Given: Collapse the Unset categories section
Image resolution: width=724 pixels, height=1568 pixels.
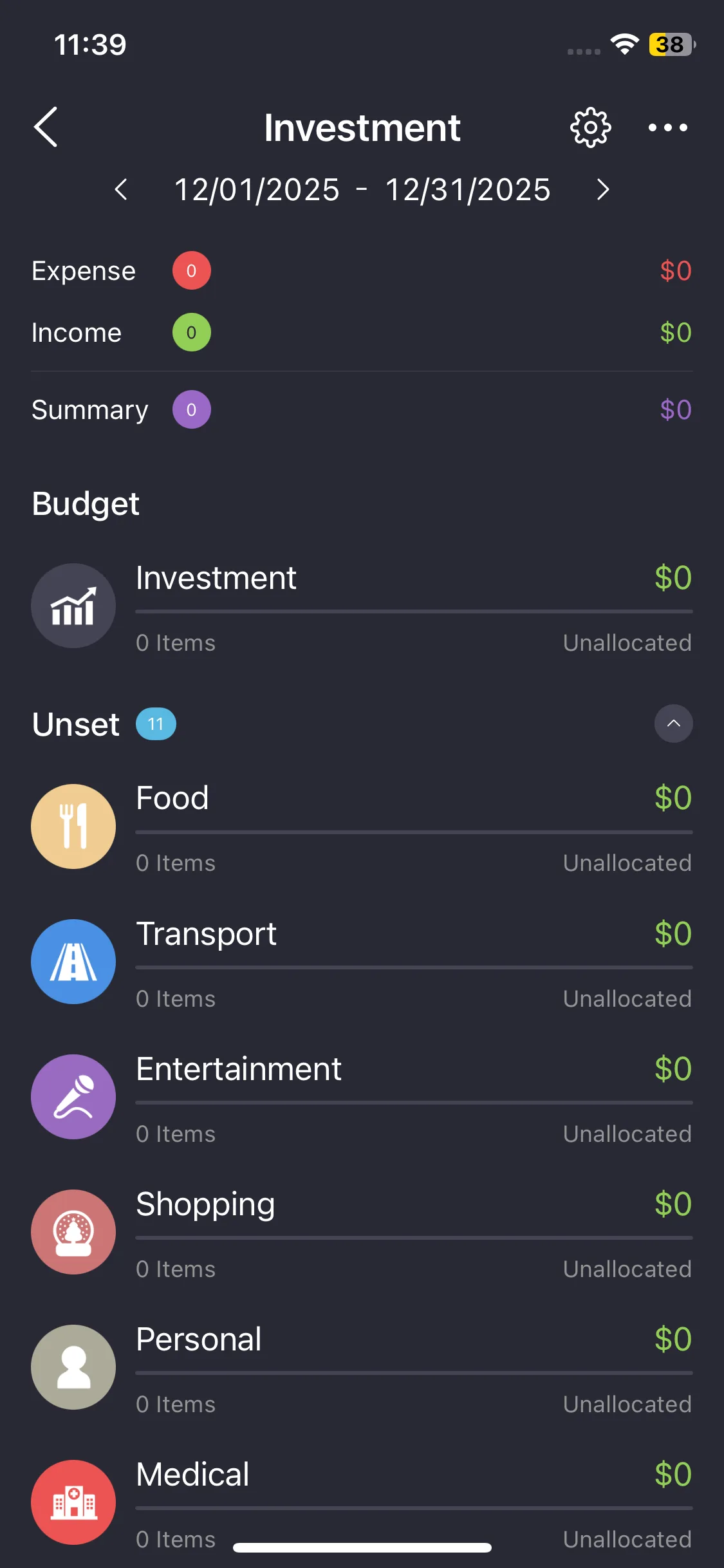Looking at the screenshot, I should pyautogui.click(x=673, y=723).
